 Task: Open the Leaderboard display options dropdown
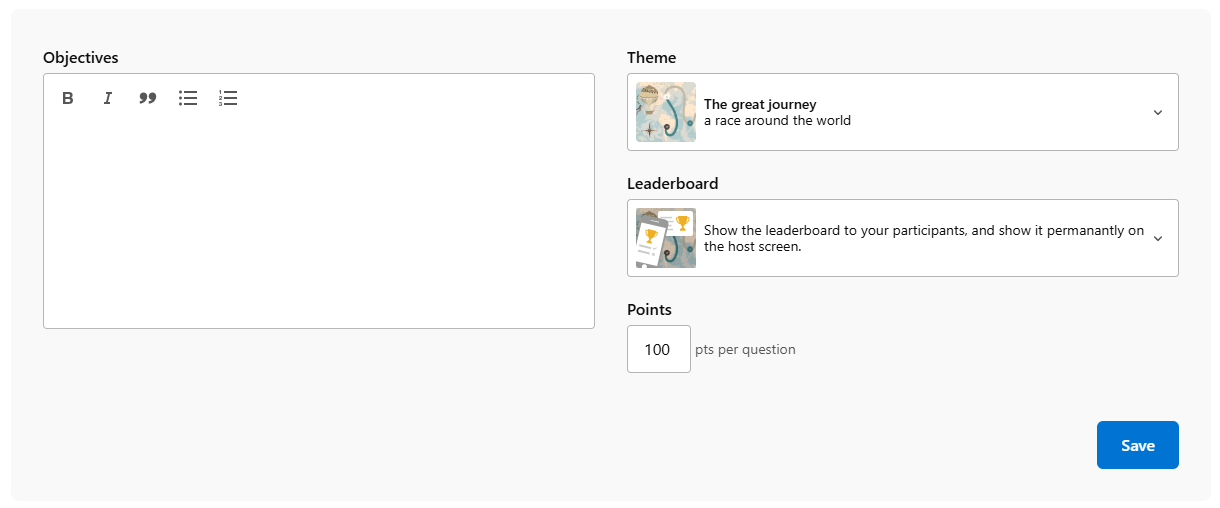pos(902,238)
